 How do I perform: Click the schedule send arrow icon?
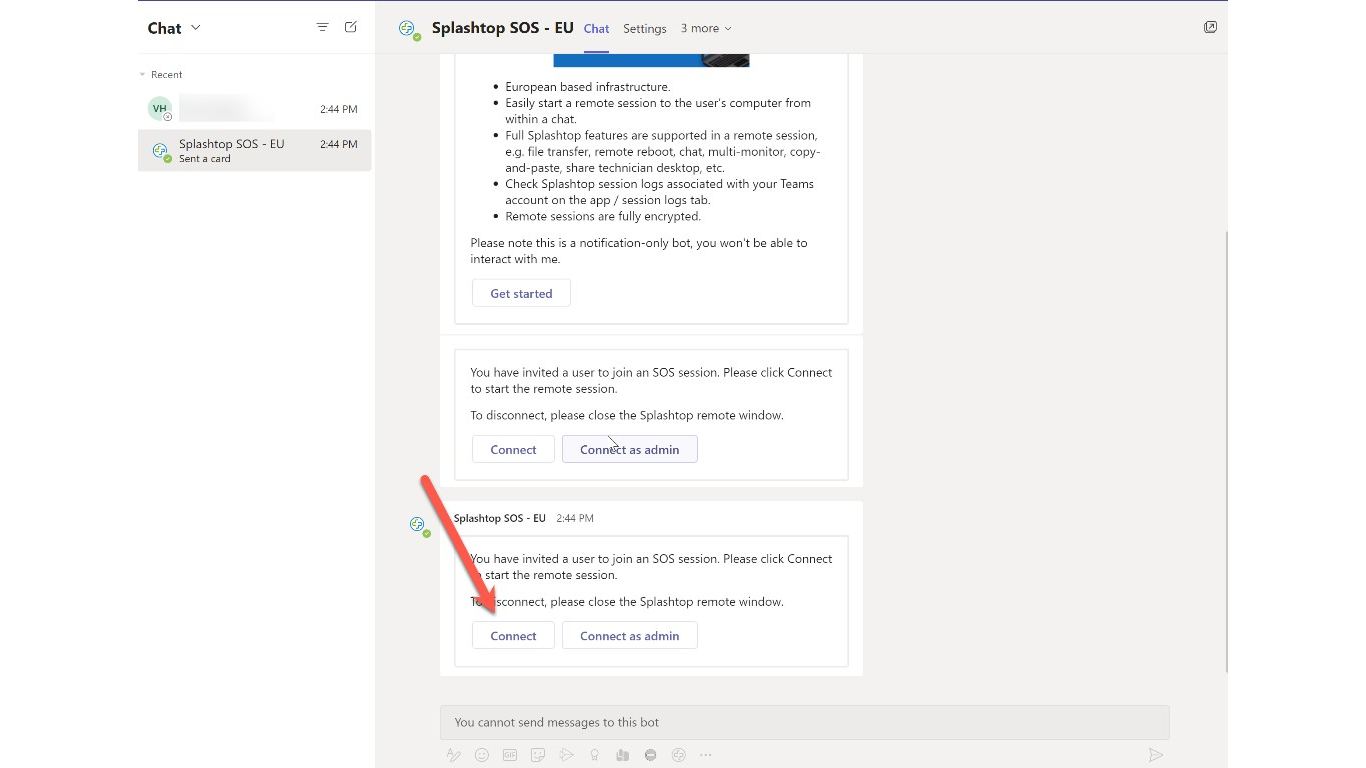coord(566,755)
